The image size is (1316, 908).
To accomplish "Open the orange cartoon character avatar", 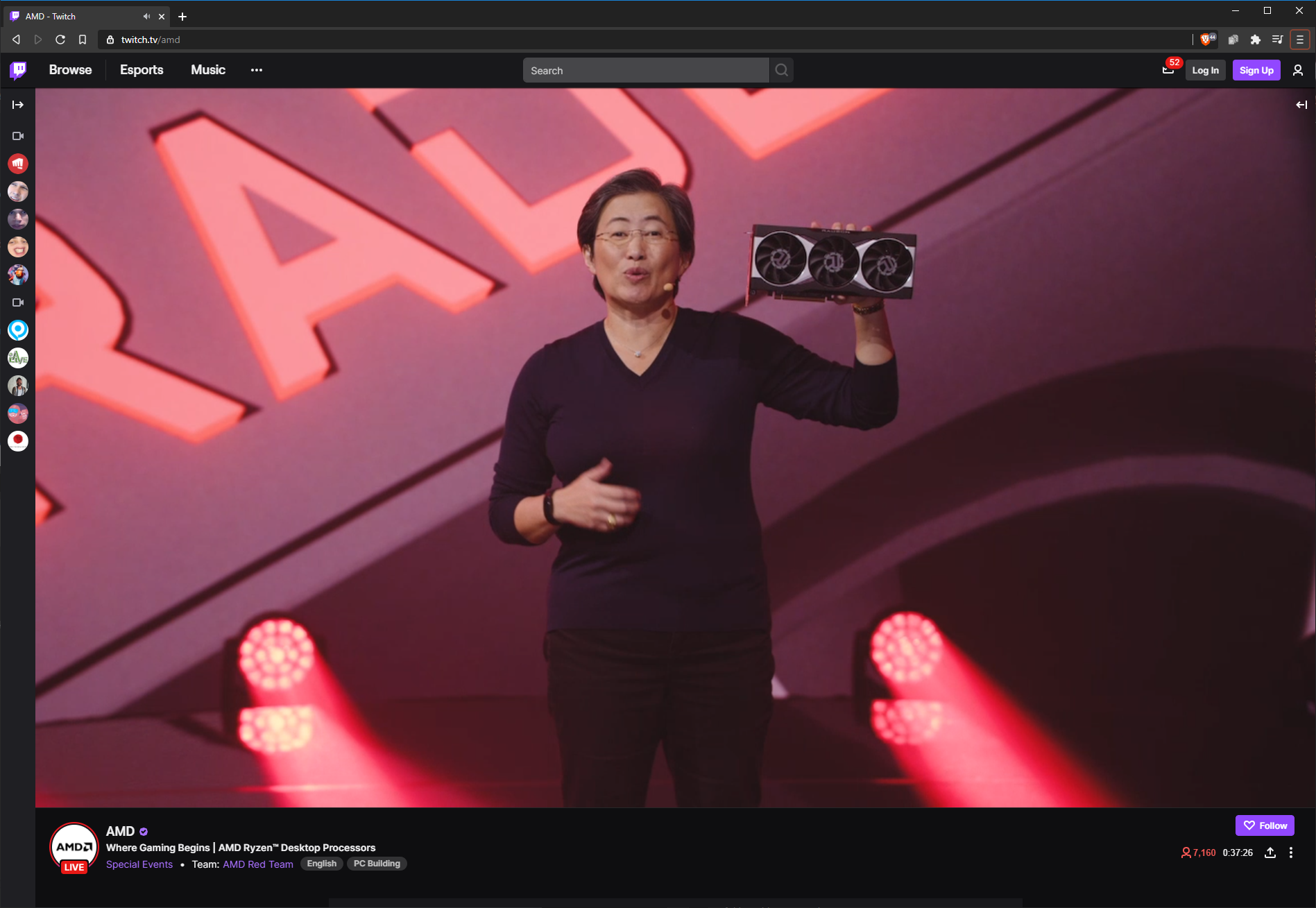I will (18, 275).
